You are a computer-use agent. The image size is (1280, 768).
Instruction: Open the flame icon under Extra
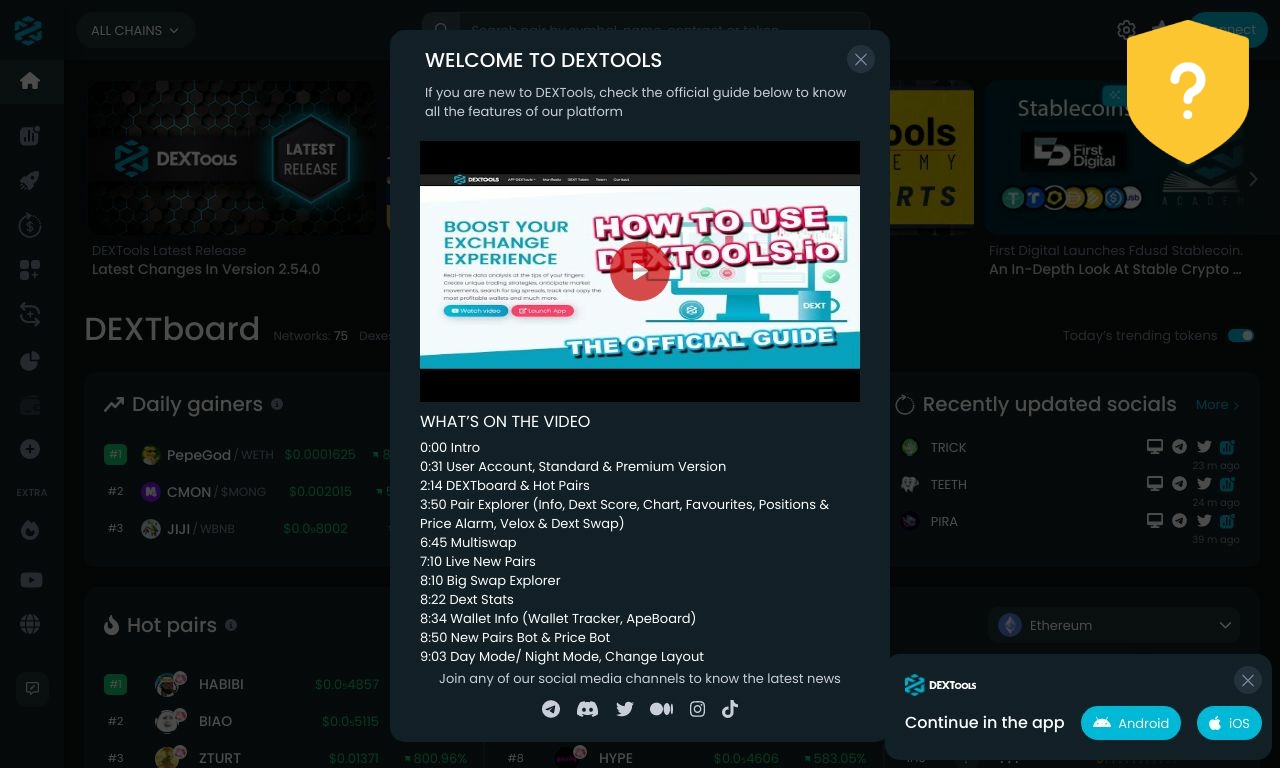point(30,530)
